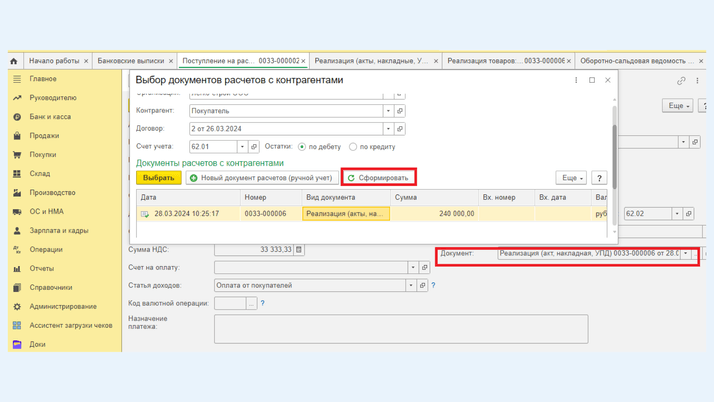Select the 'по дебету' radio button
This screenshot has width=714, height=402.
tap(302, 147)
